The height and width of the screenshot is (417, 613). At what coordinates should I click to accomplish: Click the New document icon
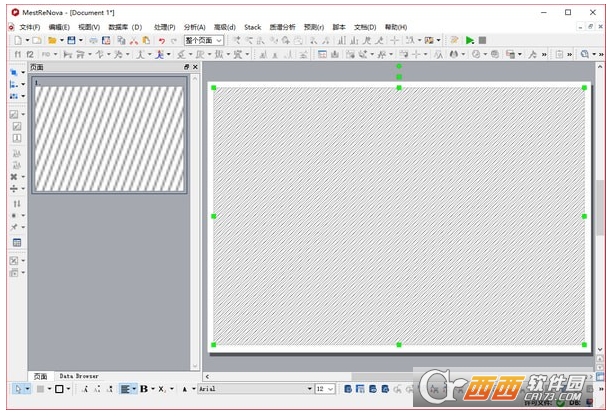18,40
